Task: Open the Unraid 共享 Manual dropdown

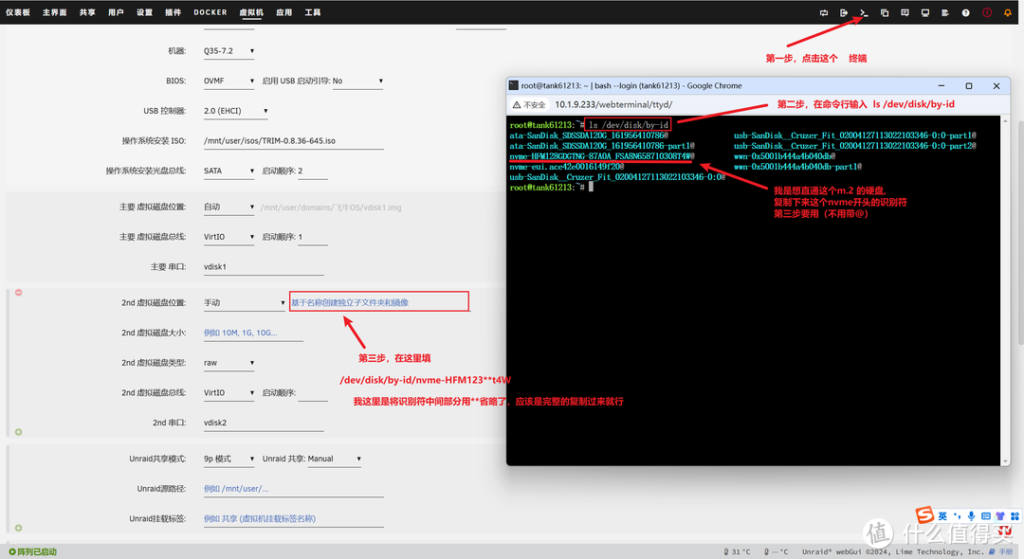Action: coord(334,459)
